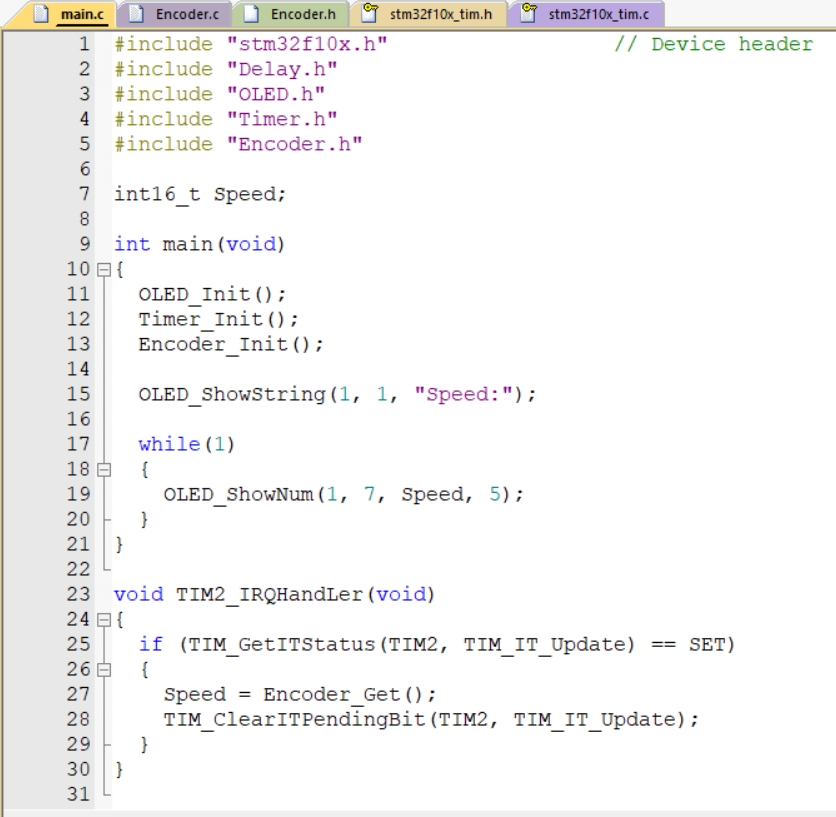Click the // Device header comment
Image resolution: width=836 pixels, height=817 pixels.
point(713,44)
